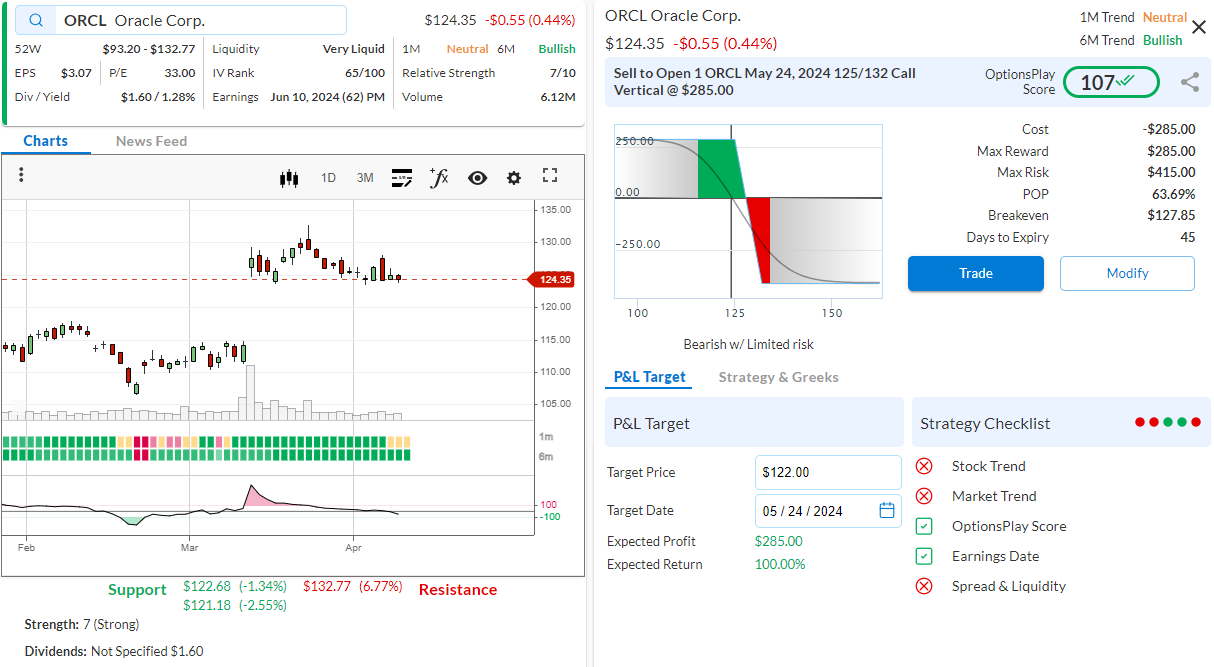The width and height of the screenshot is (1214, 667).
Task: Click the Volume 6.12M value
Action: (558, 97)
